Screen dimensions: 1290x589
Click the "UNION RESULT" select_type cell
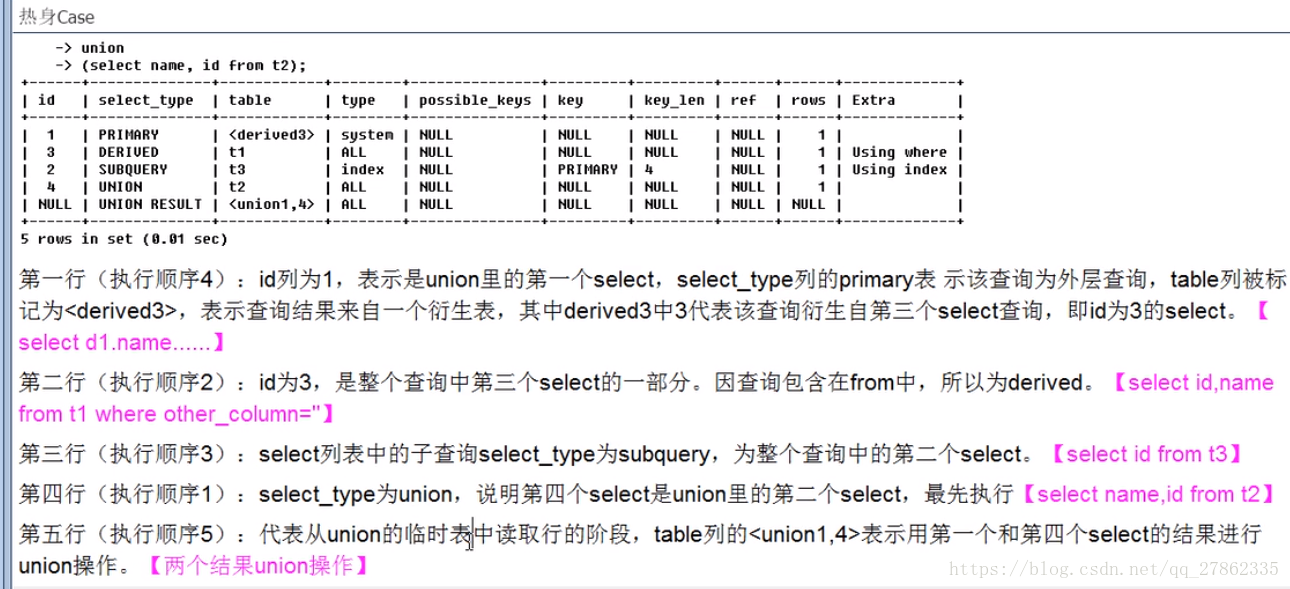tap(150, 204)
